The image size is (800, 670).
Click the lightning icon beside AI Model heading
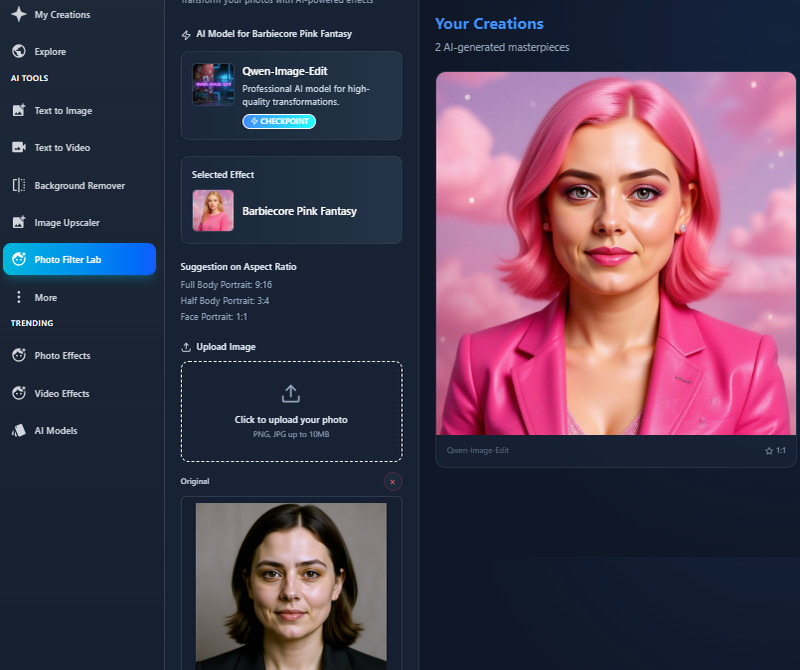click(186, 35)
